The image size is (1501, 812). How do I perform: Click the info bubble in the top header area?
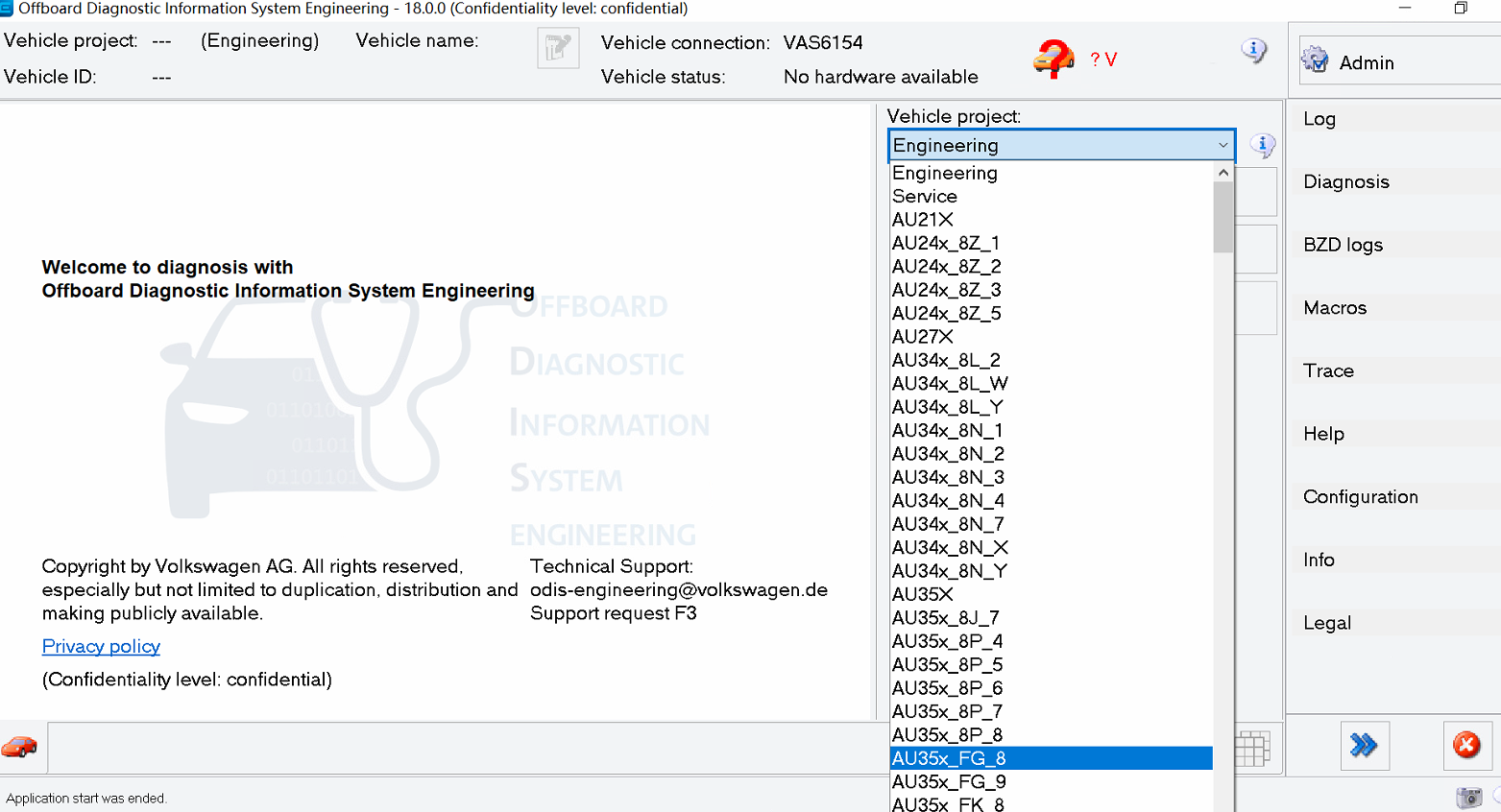click(1254, 51)
